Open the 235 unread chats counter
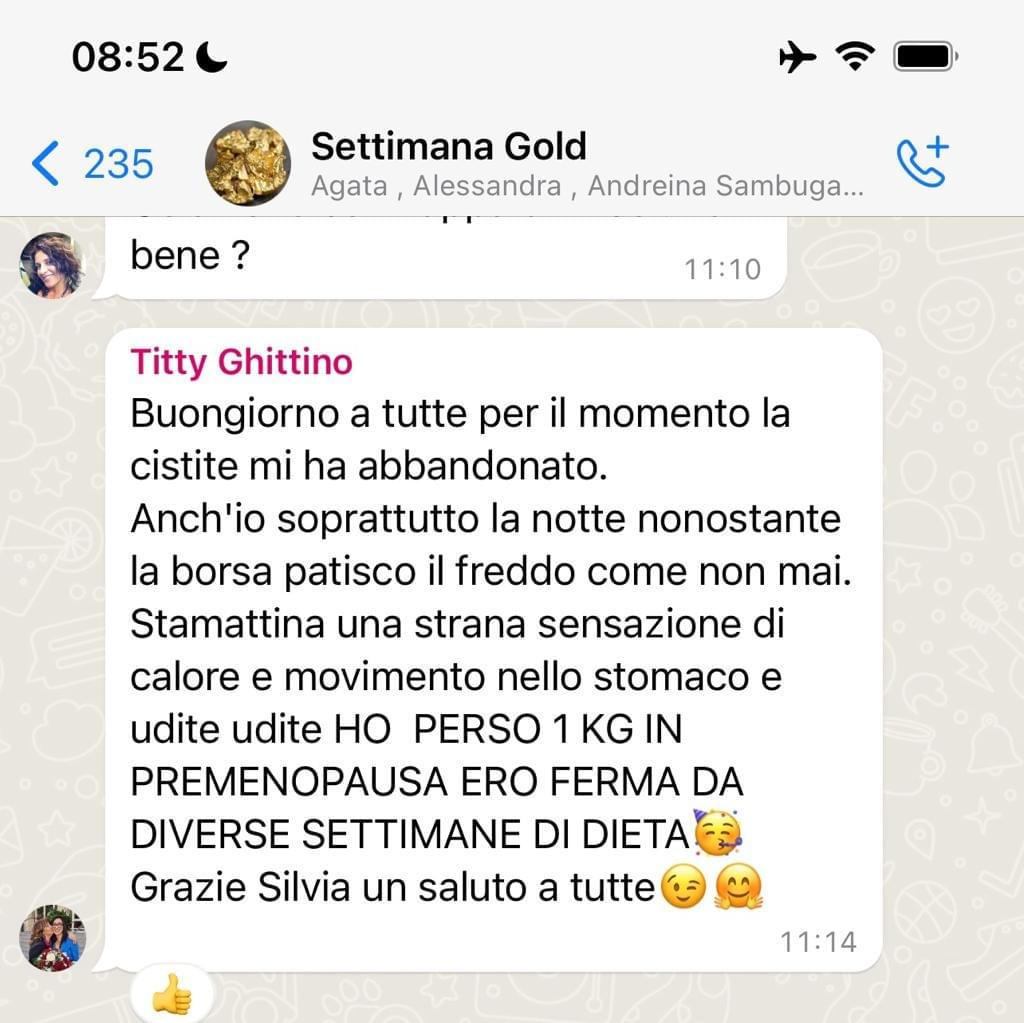1024x1023 pixels. [x=119, y=163]
